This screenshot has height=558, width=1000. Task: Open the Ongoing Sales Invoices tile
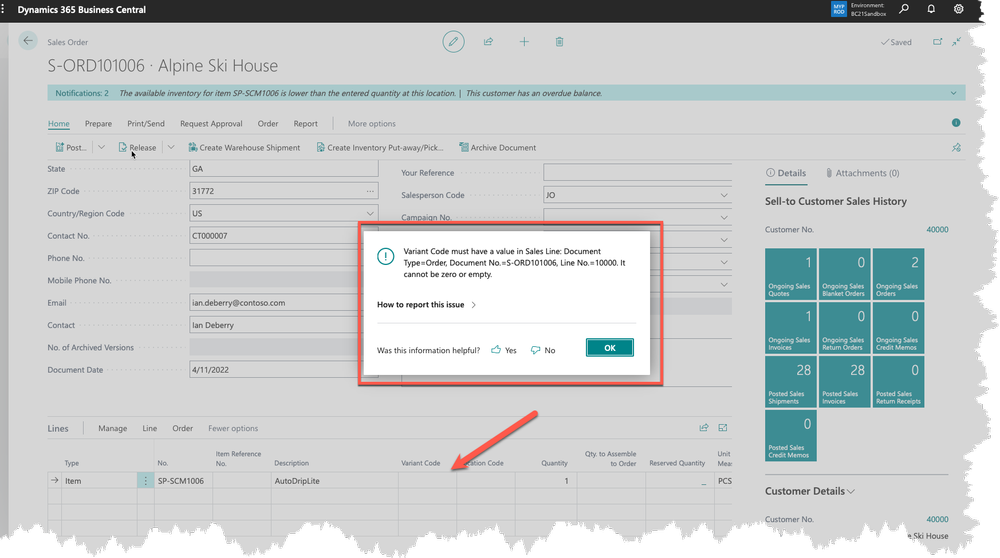pos(791,328)
